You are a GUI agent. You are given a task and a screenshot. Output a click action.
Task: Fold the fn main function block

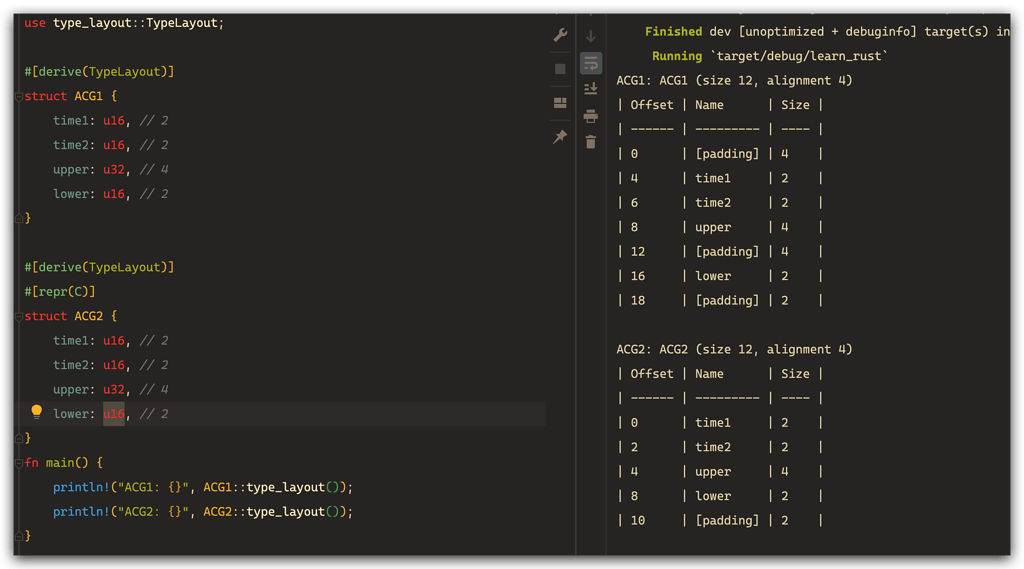(x=18, y=464)
